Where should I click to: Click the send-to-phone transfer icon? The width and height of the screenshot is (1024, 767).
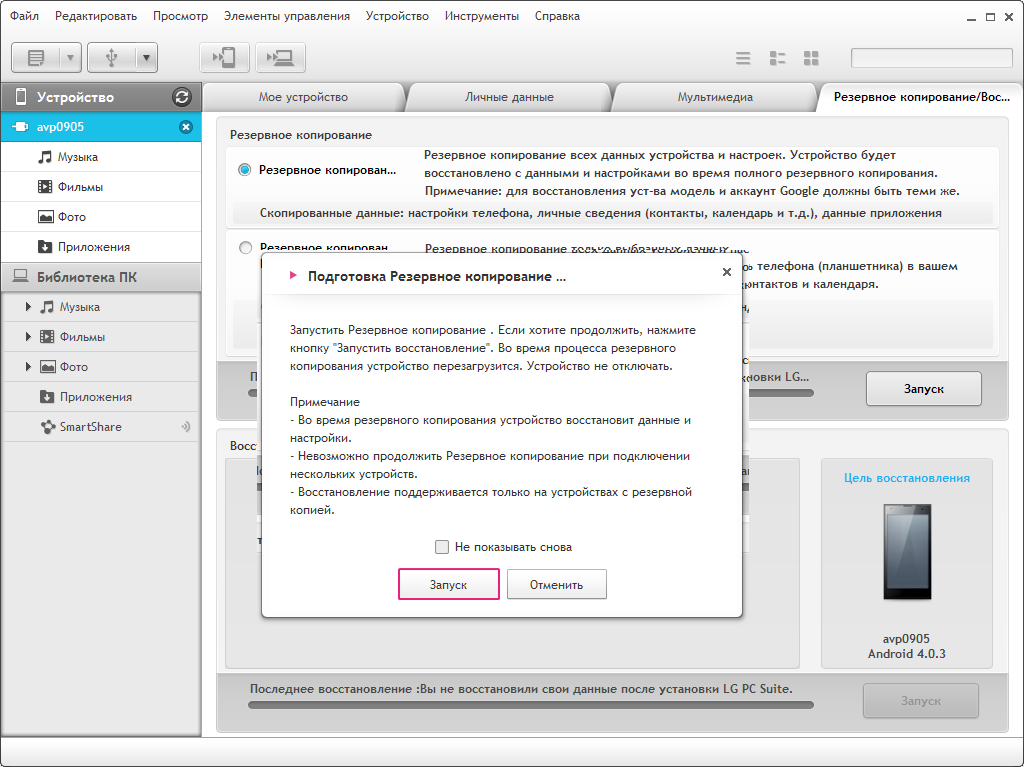point(224,58)
